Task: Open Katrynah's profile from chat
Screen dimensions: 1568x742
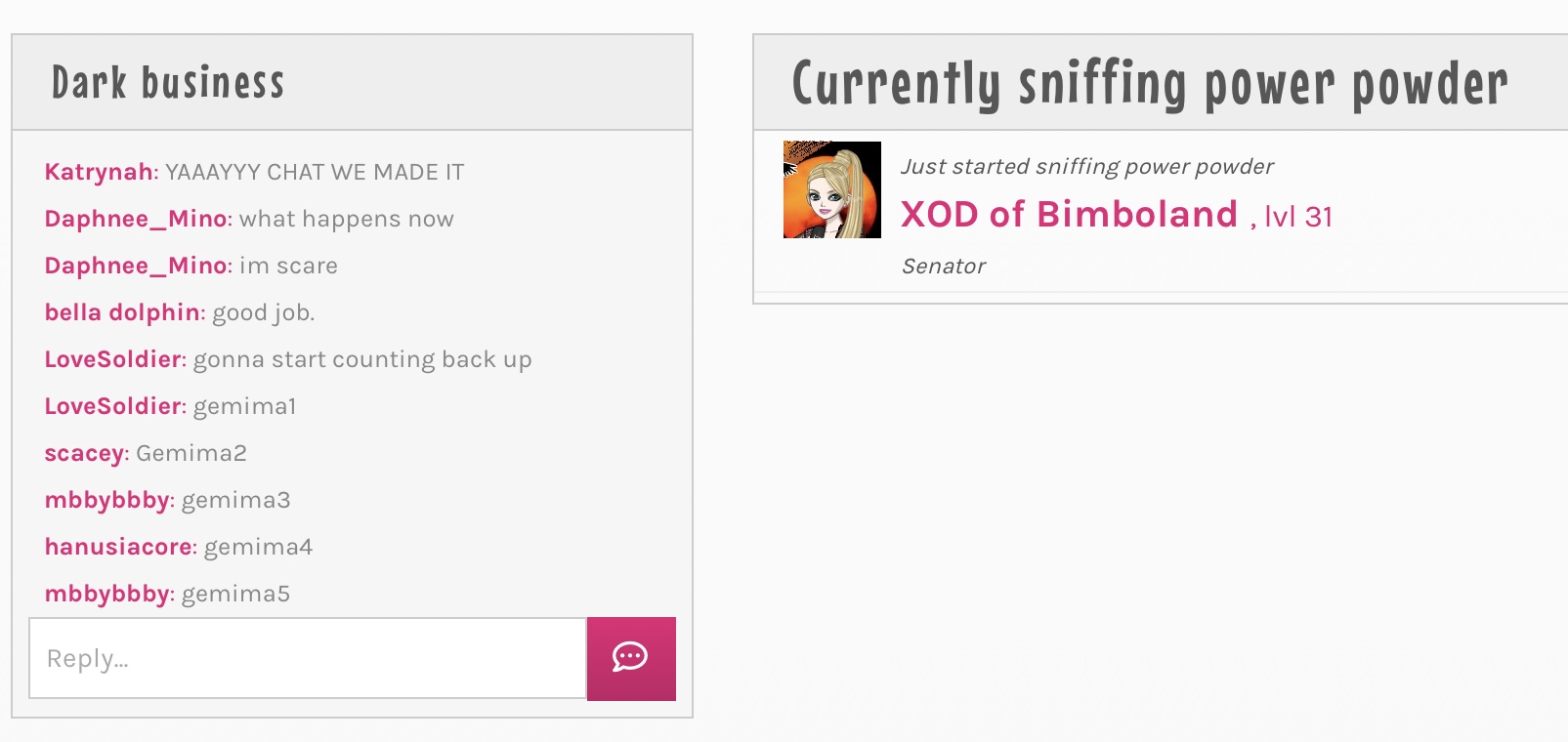Action: click(99, 172)
